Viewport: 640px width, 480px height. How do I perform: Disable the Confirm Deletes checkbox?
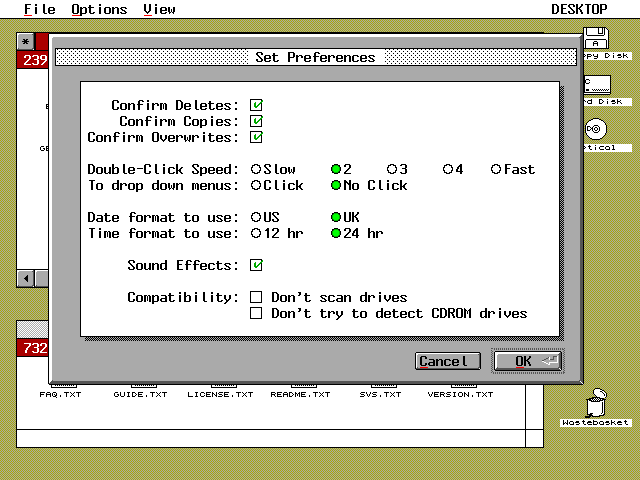pyautogui.click(x=257, y=105)
